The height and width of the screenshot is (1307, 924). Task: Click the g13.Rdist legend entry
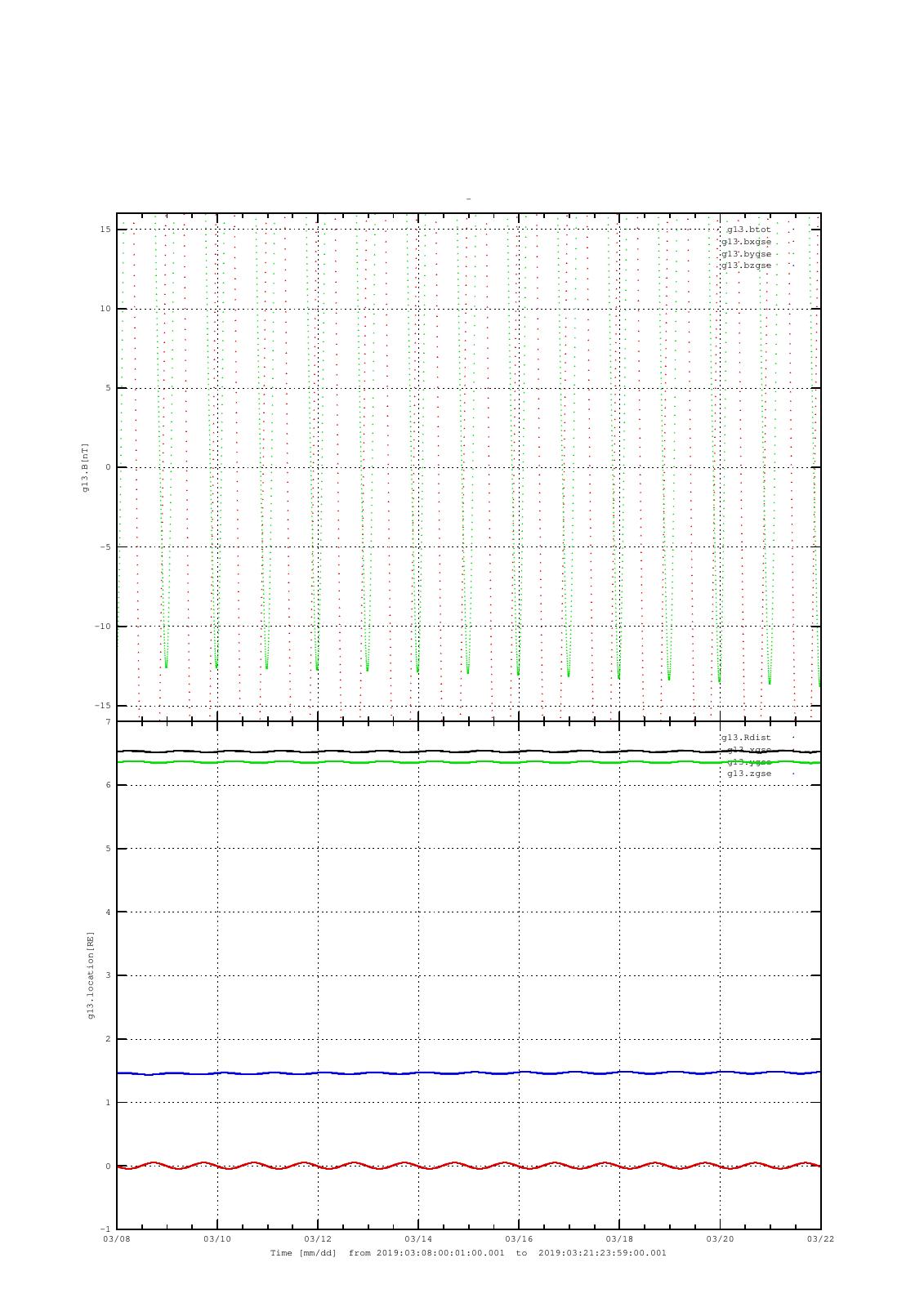click(745, 738)
